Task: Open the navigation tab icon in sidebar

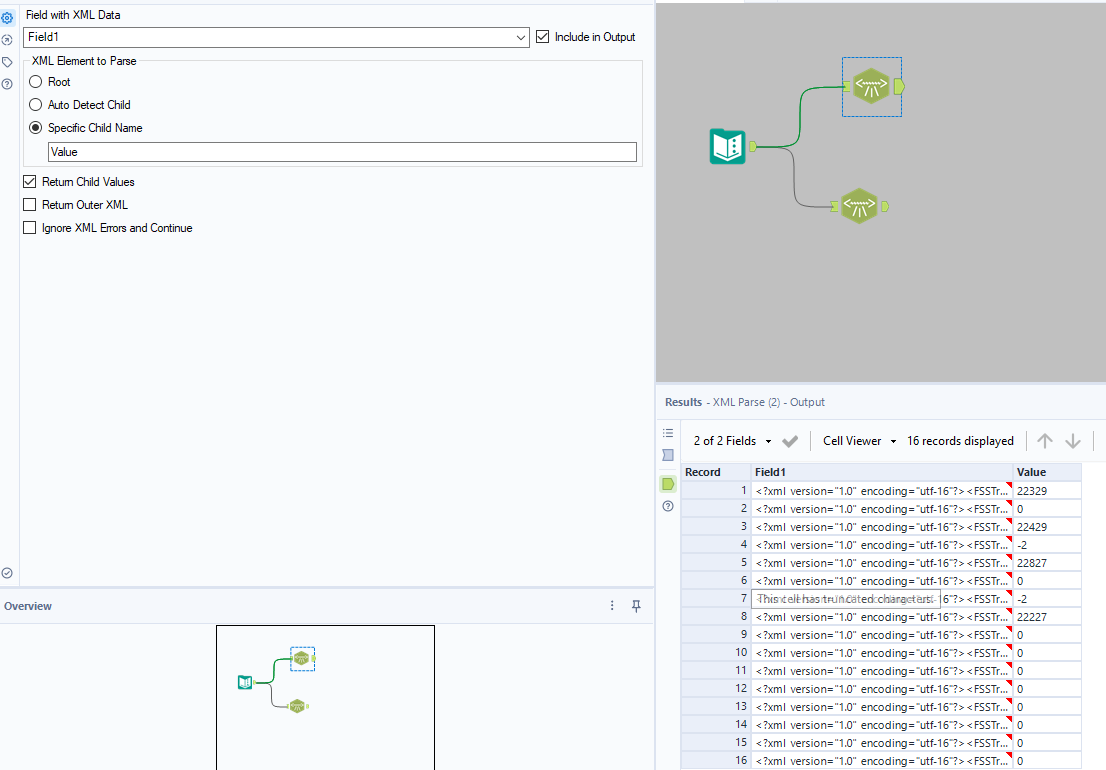Action: point(7,40)
